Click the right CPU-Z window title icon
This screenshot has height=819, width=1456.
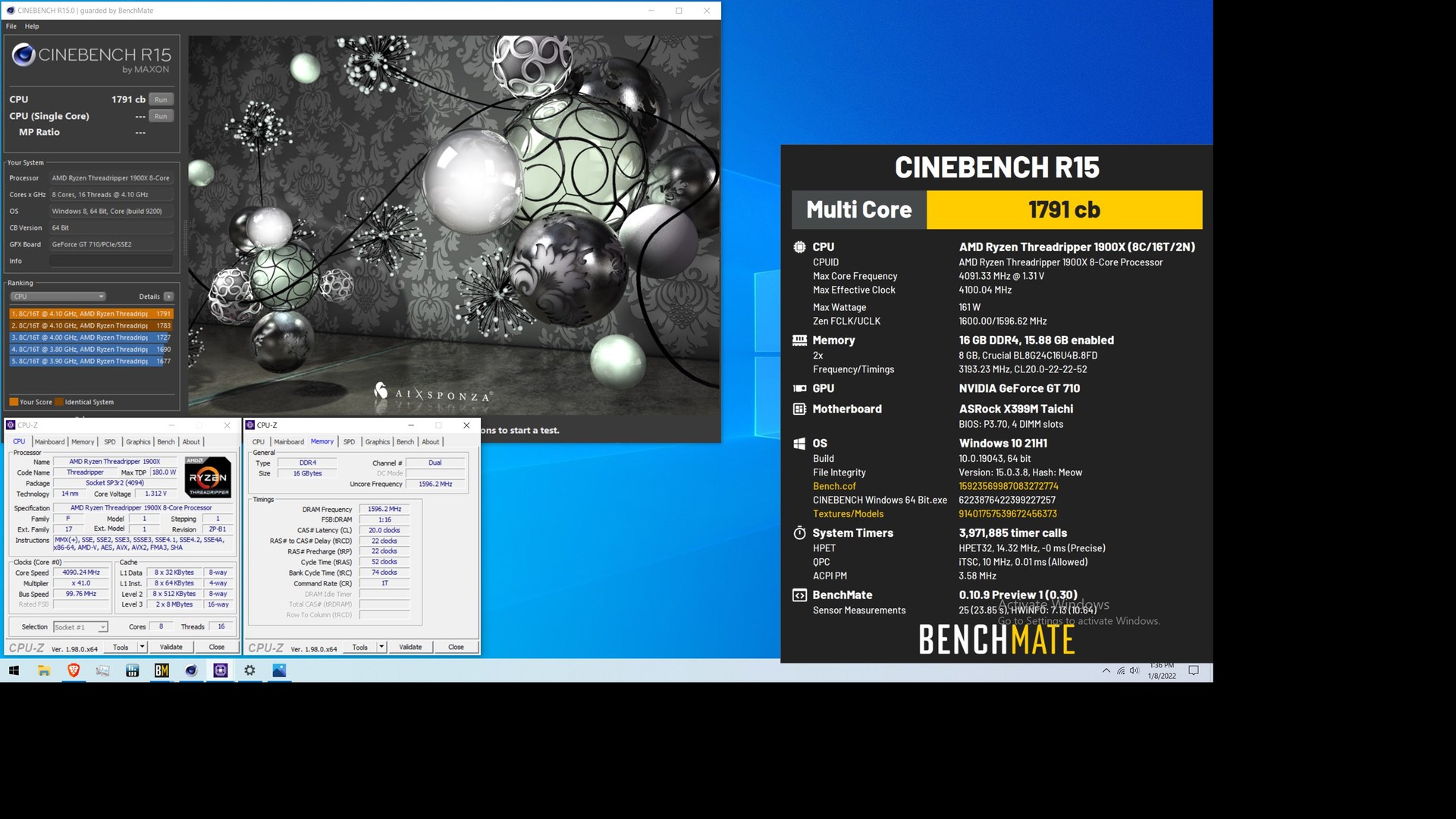coord(250,425)
